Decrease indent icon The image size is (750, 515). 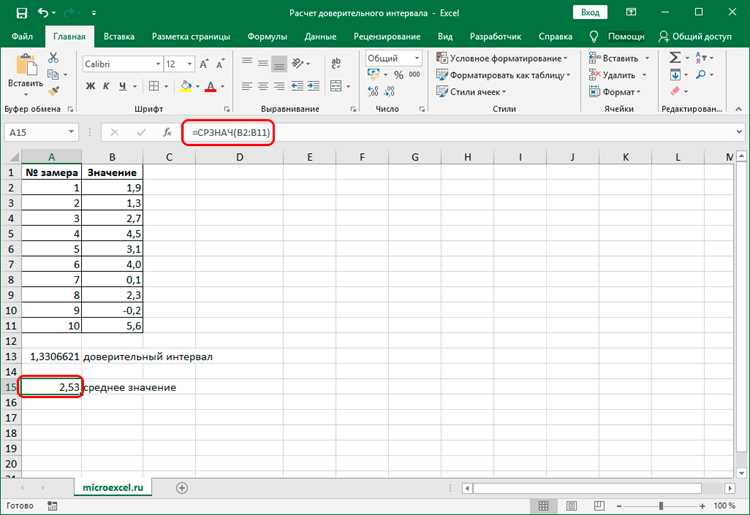click(x=298, y=86)
